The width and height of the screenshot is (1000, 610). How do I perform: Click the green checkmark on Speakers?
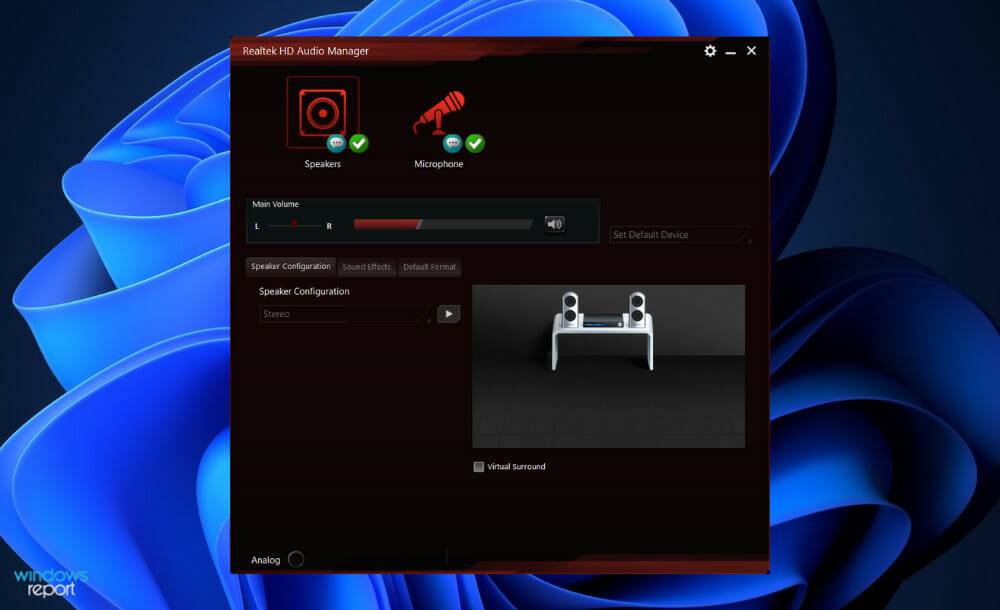click(x=359, y=142)
